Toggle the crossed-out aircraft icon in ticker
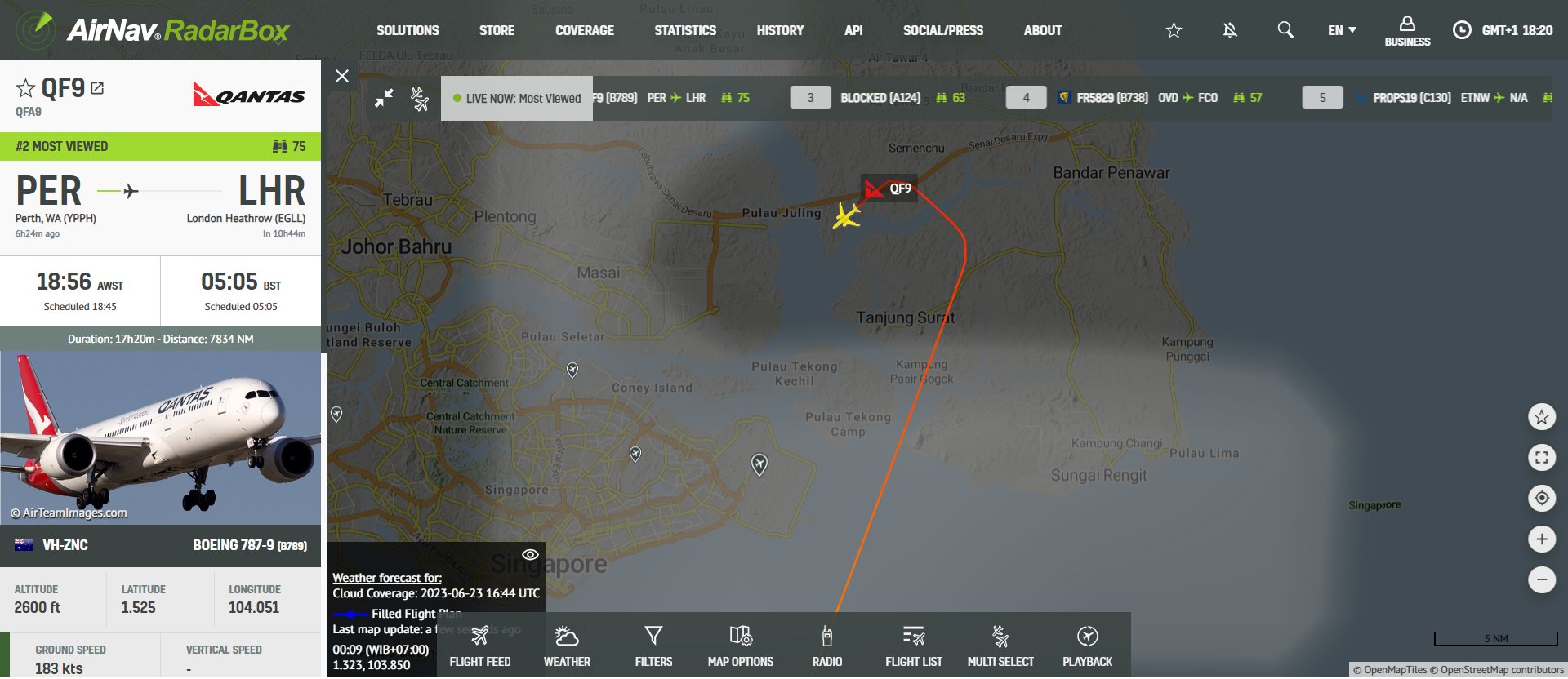 click(420, 99)
